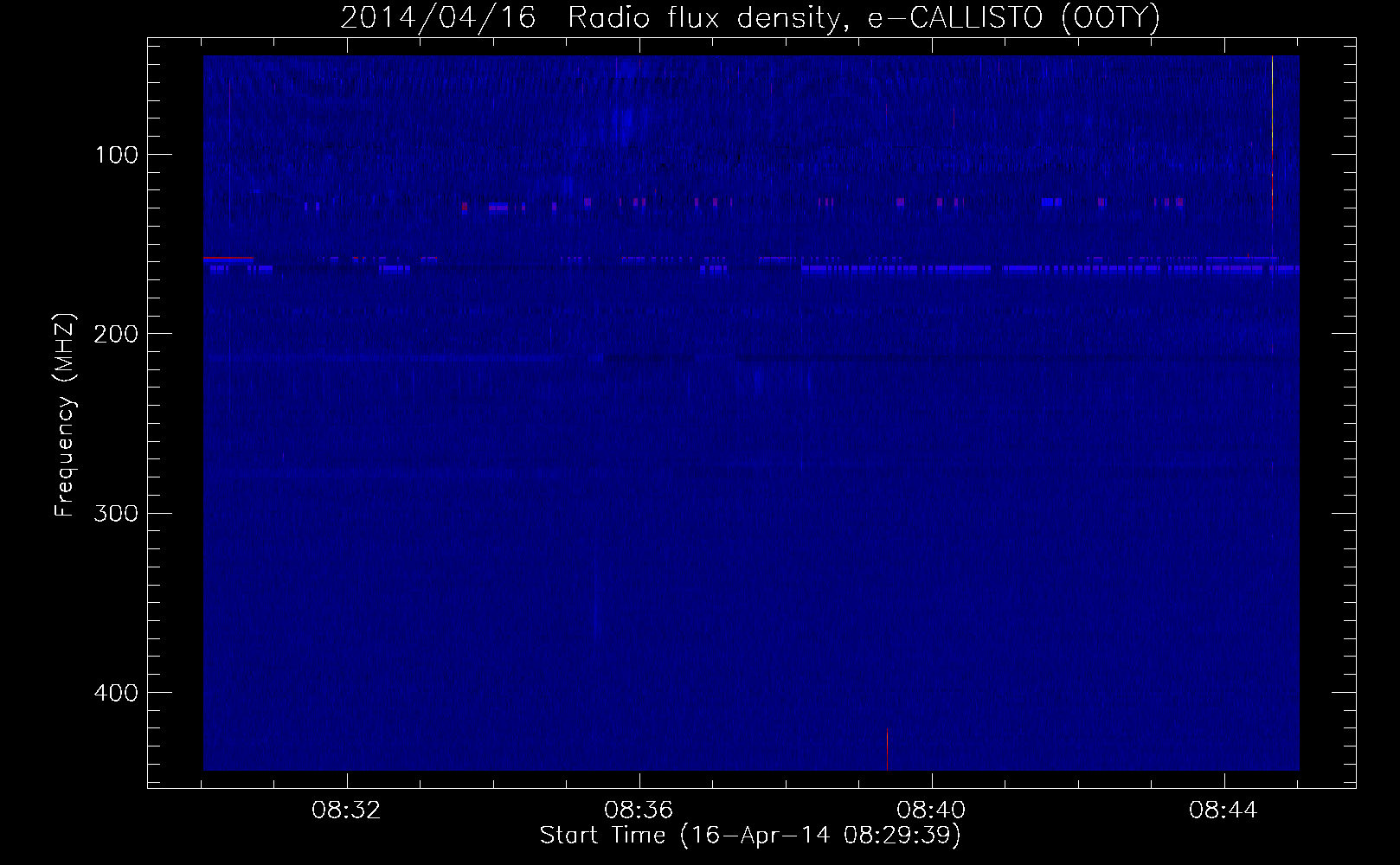
Task: Select the 300 frequency axis label
Action: pyautogui.click(x=116, y=513)
